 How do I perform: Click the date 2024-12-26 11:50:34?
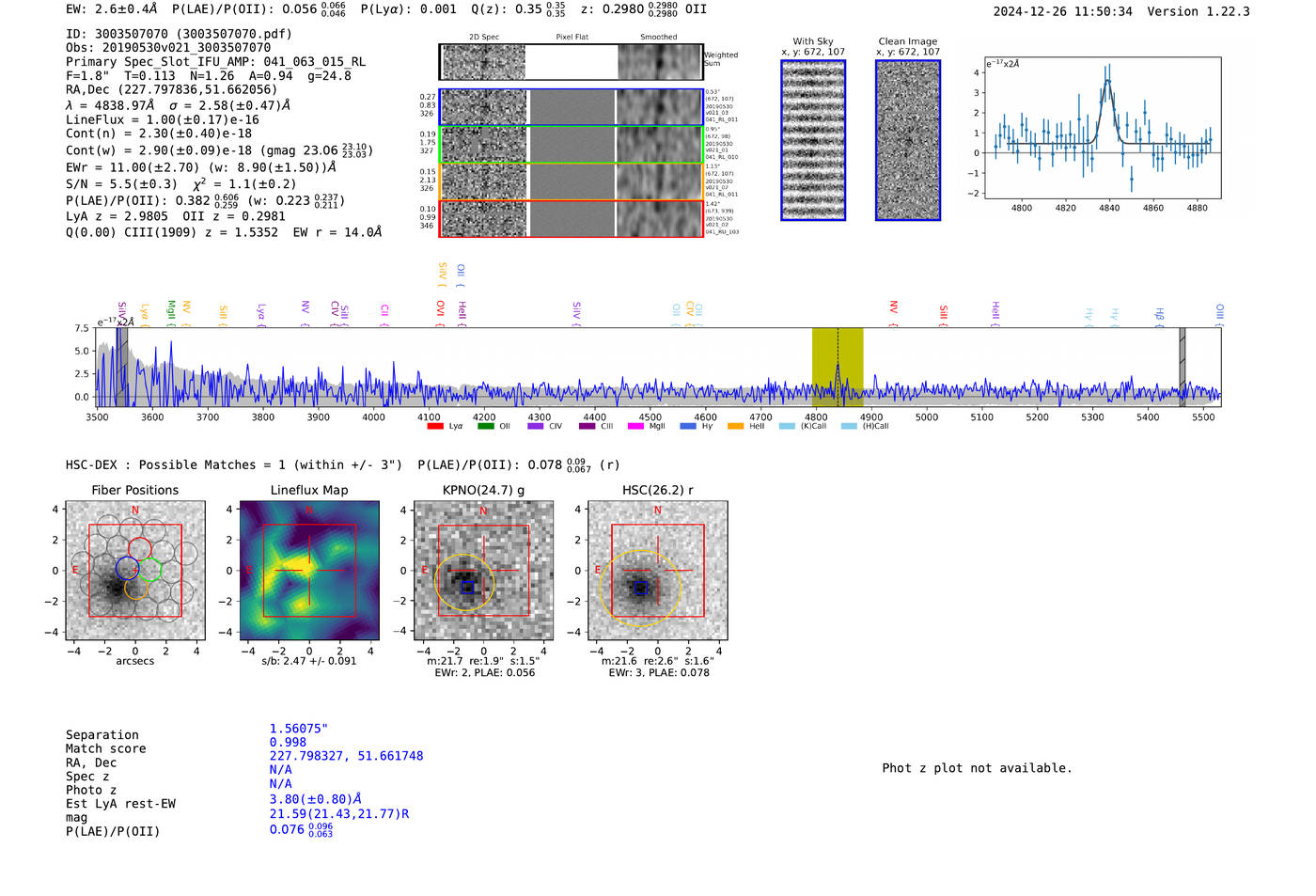coord(1063,11)
